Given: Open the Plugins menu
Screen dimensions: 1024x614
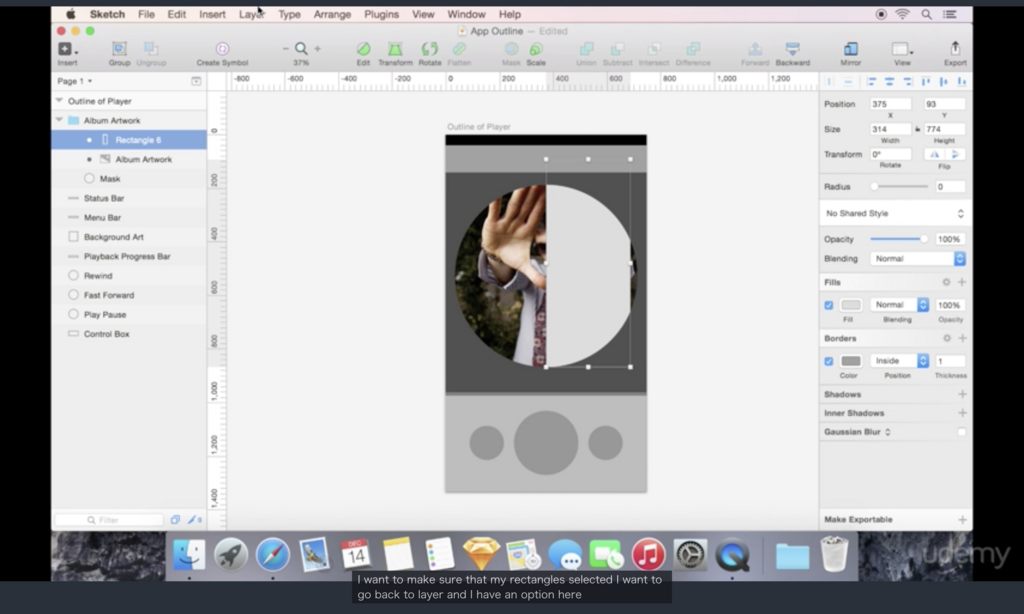Looking at the screenshot, I should click(x=381, y=14).
